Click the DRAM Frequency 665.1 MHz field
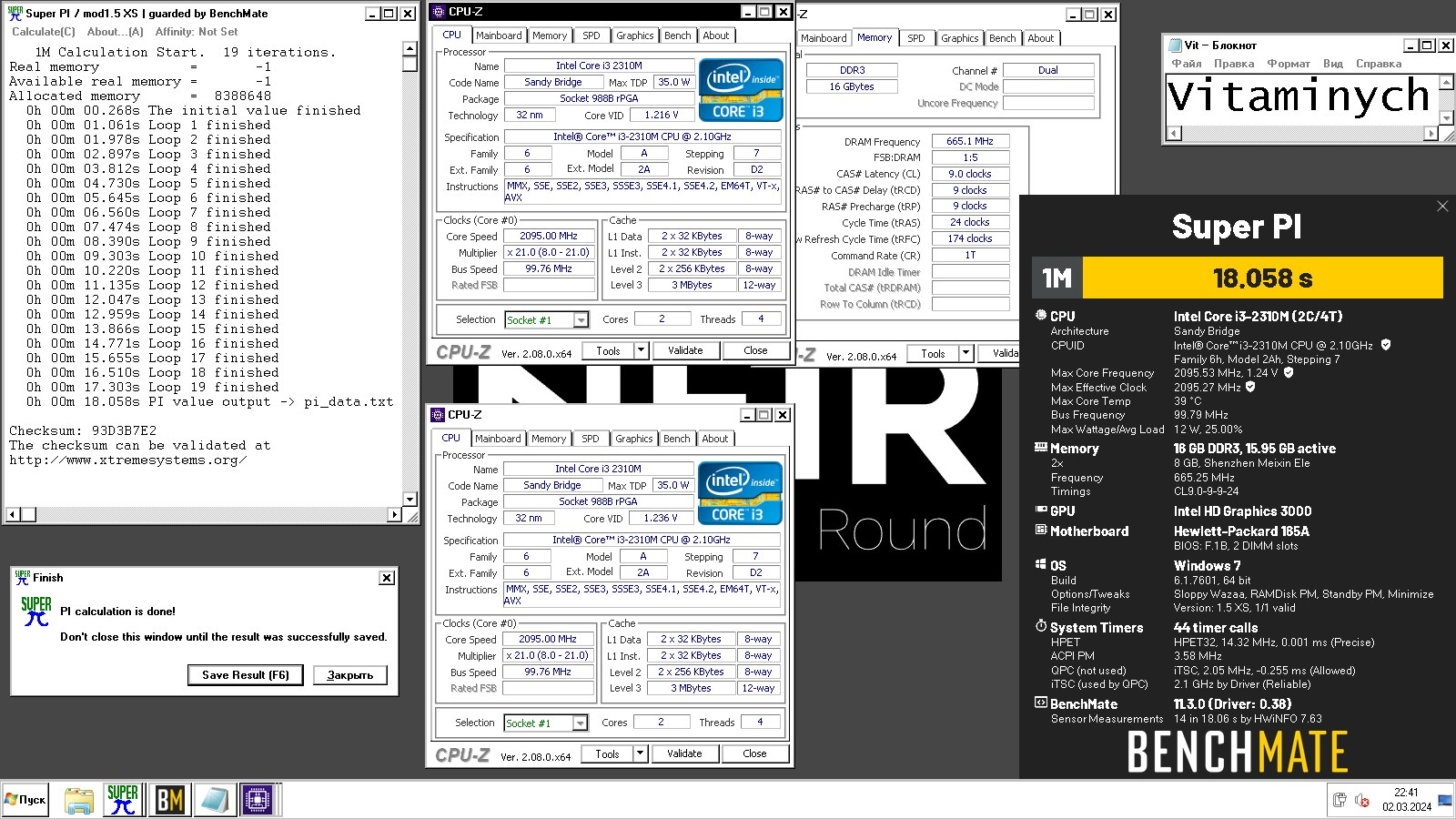Screen dimensions: 1456x819 (x=970, y=141)
